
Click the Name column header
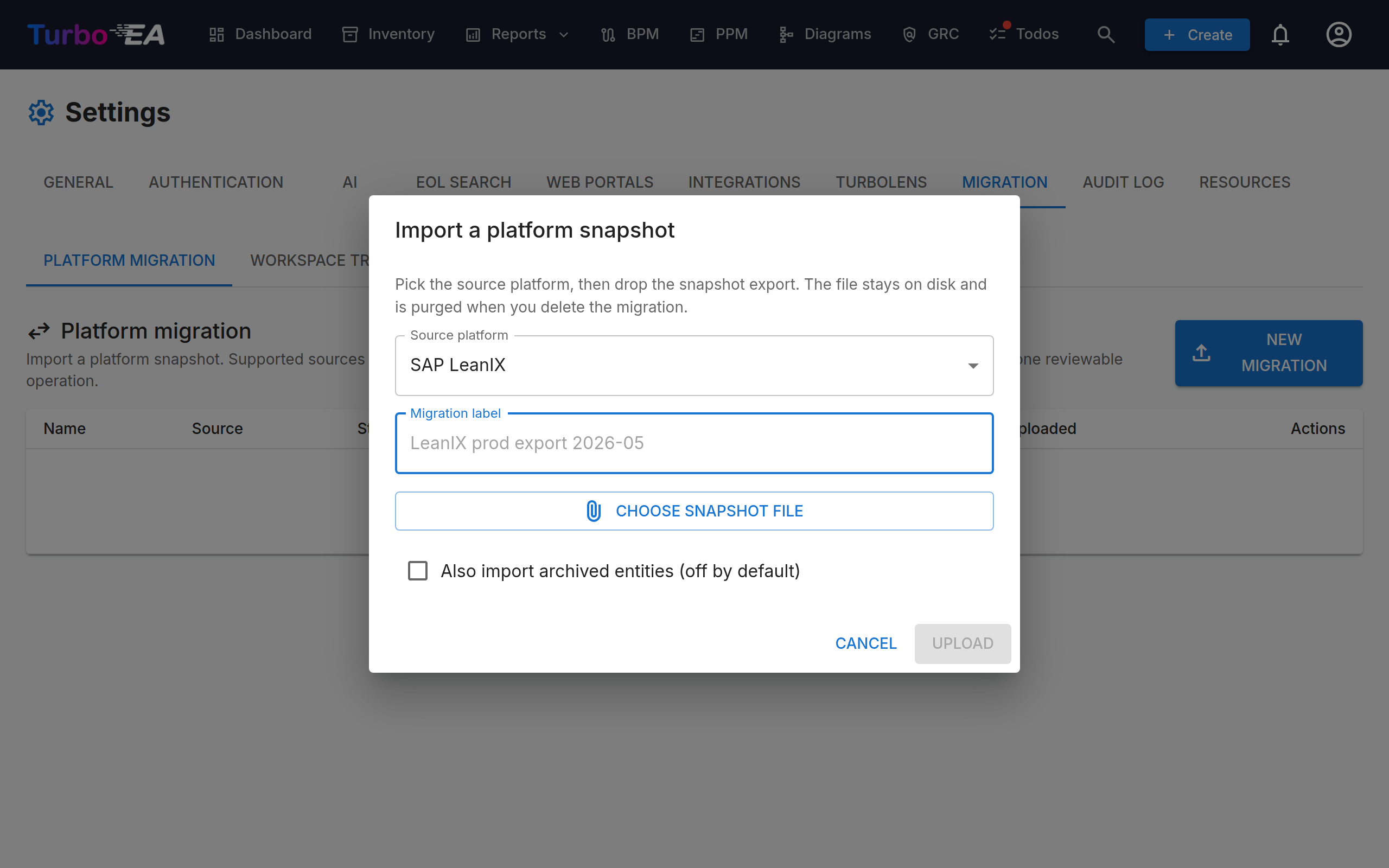(x=64, y=429)
